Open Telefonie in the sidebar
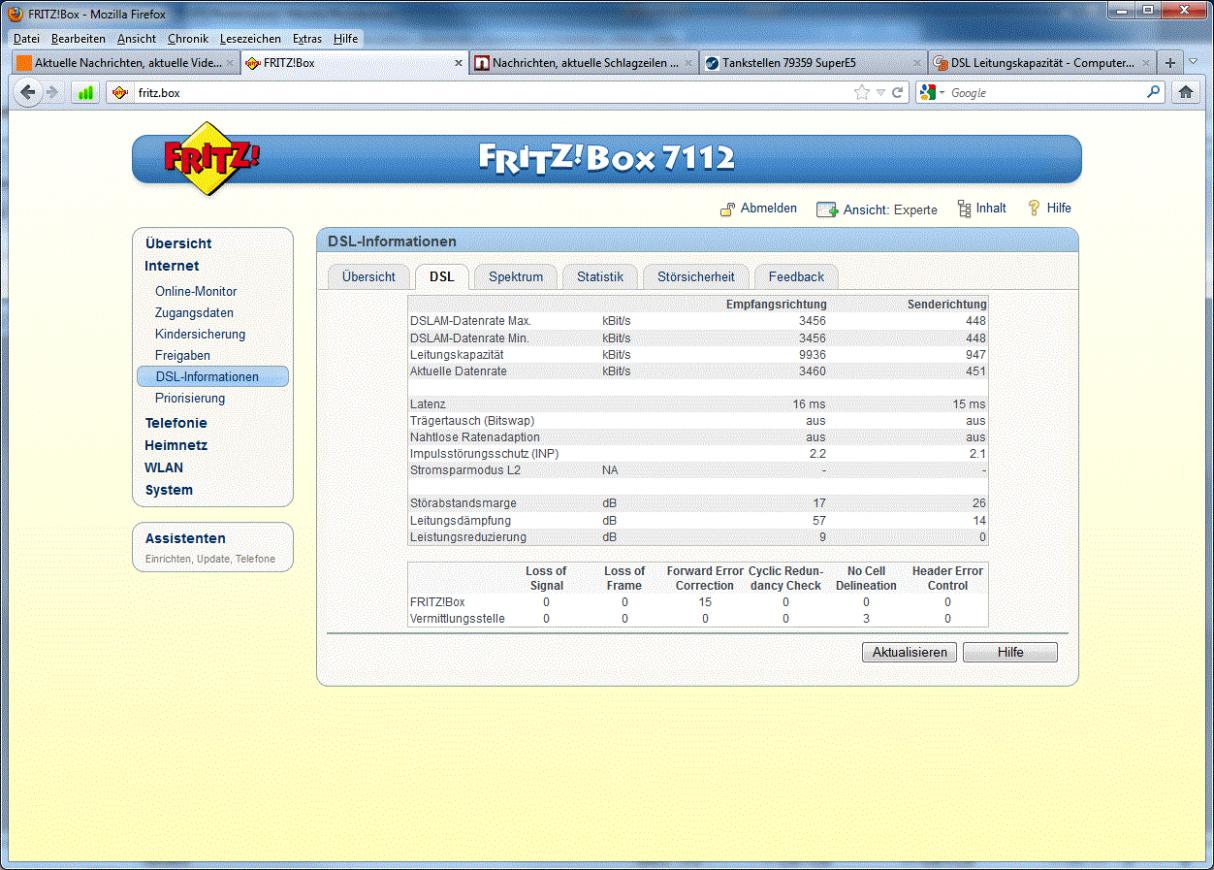1214x870 pixels. coord(176,423)
